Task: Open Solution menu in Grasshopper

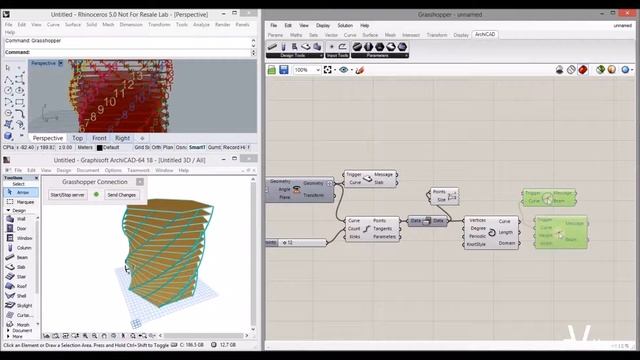Action: (345, 25)
